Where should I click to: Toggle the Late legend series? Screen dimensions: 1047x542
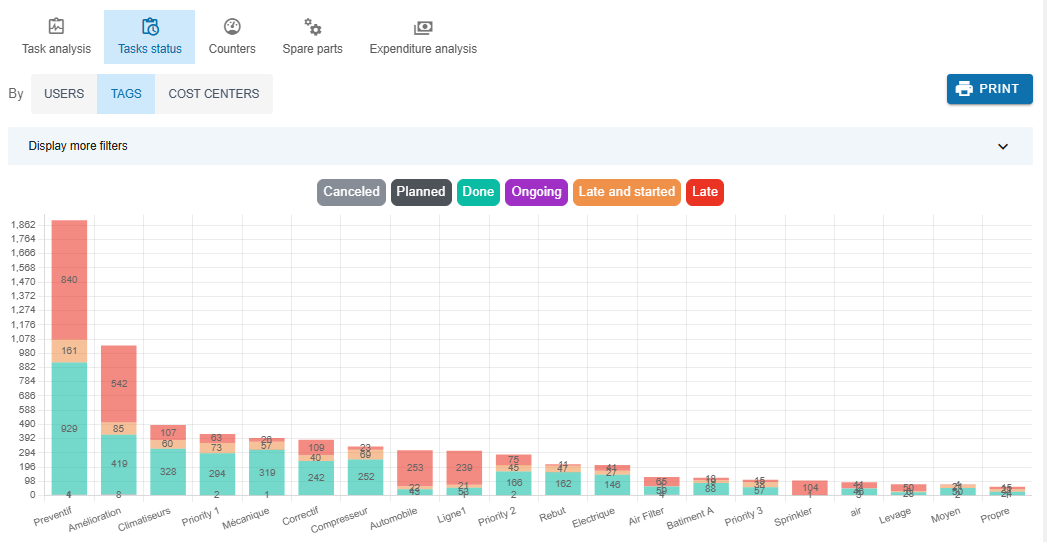pyautogui.click(x=705, y=192)
